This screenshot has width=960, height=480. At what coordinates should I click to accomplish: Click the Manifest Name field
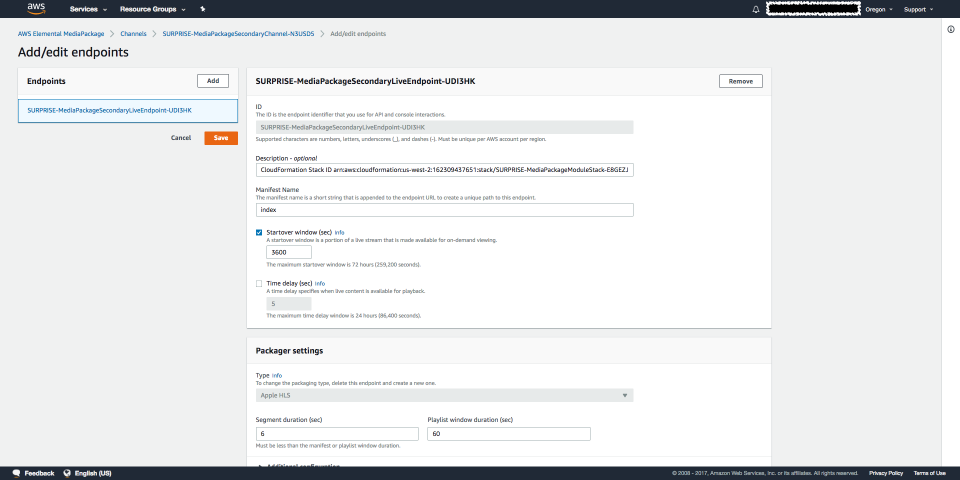point(444,209)
